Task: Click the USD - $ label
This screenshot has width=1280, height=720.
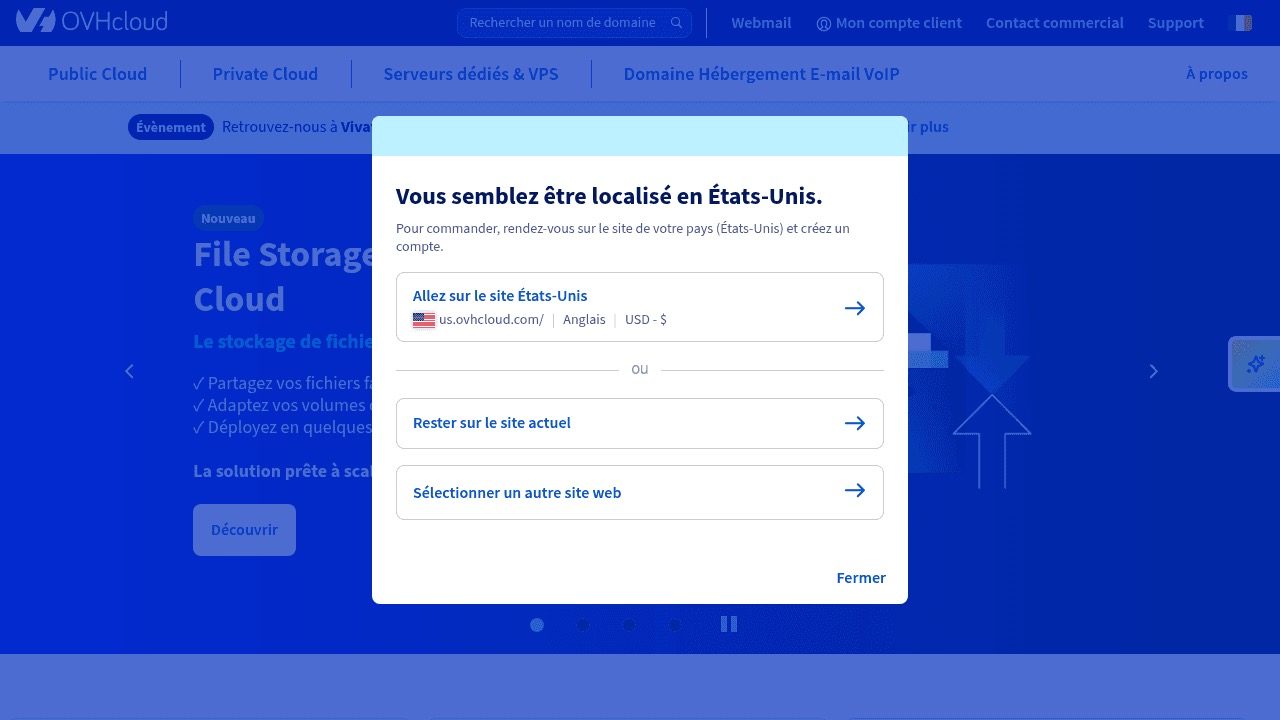Action: tap(646, 320)
